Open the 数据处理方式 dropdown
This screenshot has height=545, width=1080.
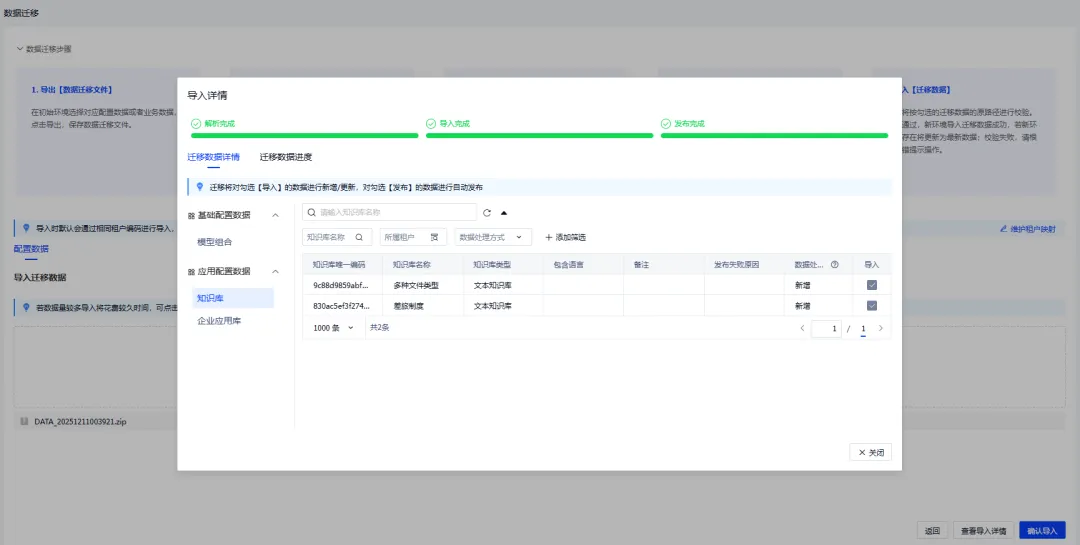[x=492, y=237]
